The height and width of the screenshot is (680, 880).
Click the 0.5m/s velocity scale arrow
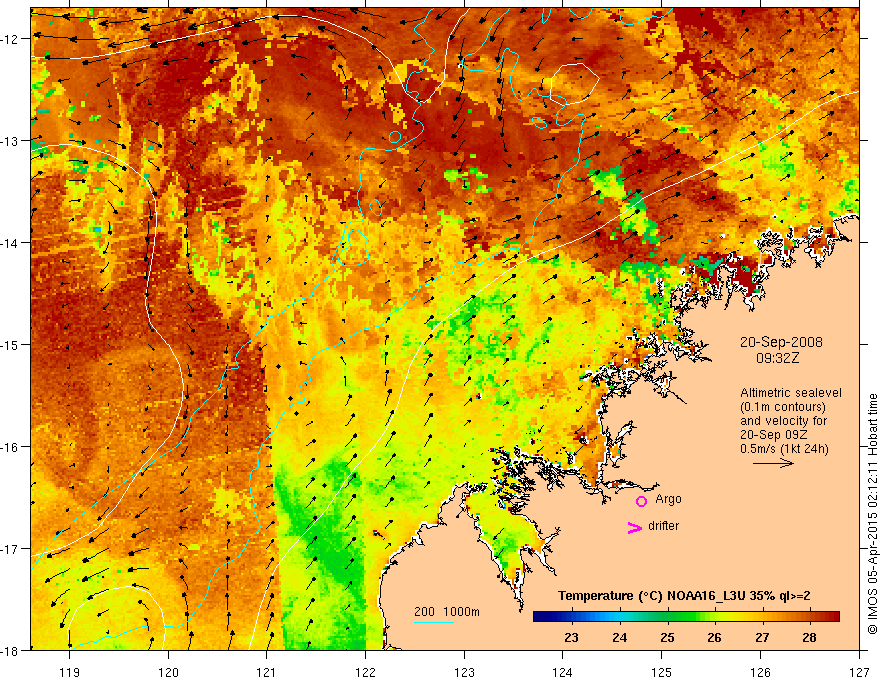[773, 463]
